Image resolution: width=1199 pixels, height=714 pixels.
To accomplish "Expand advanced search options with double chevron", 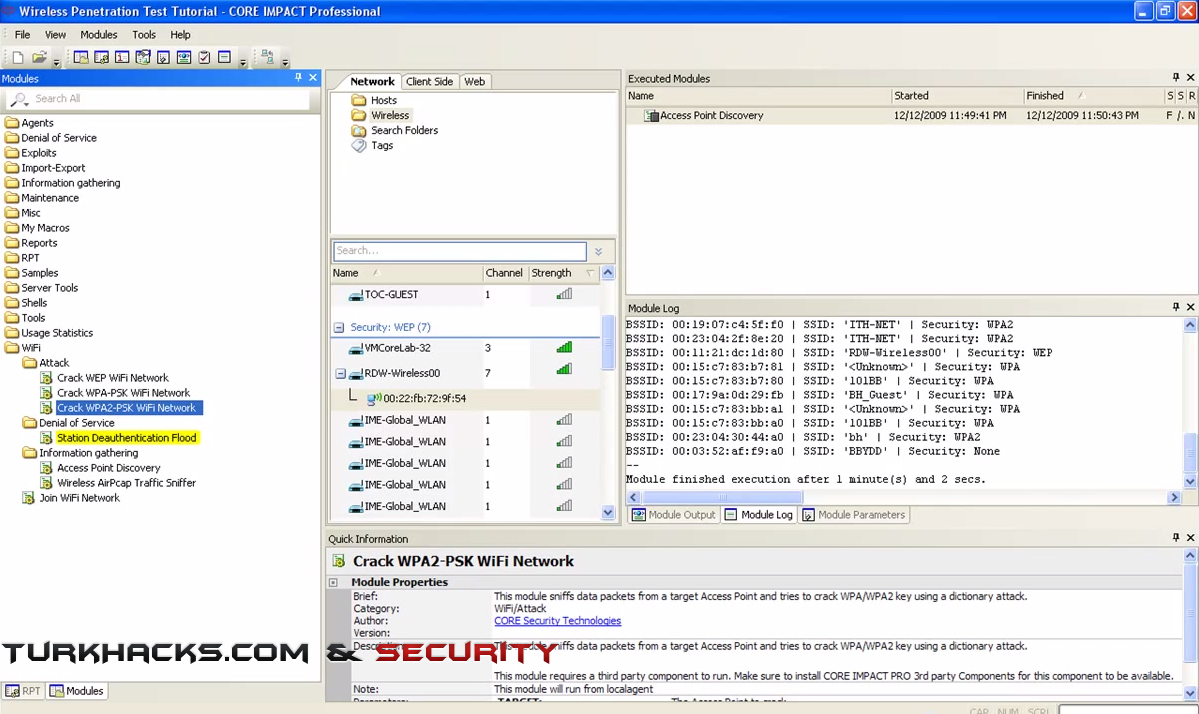I will coord(599,252).
